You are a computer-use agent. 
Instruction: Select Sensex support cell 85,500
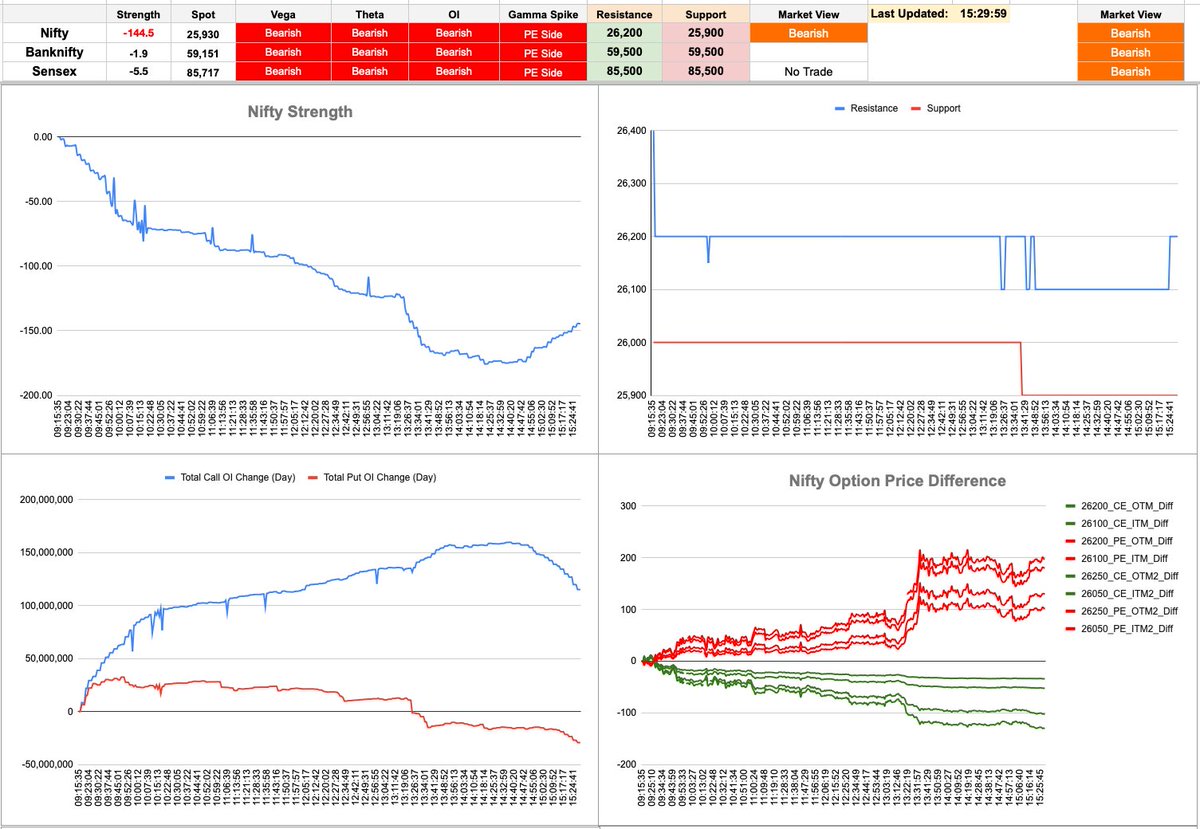(705, 71)
